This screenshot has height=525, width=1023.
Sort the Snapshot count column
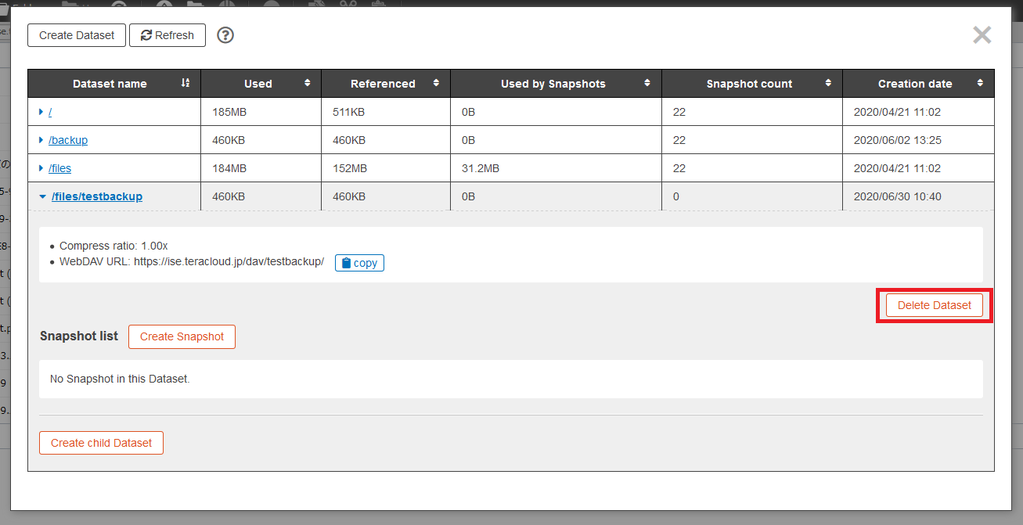[828, 84]
